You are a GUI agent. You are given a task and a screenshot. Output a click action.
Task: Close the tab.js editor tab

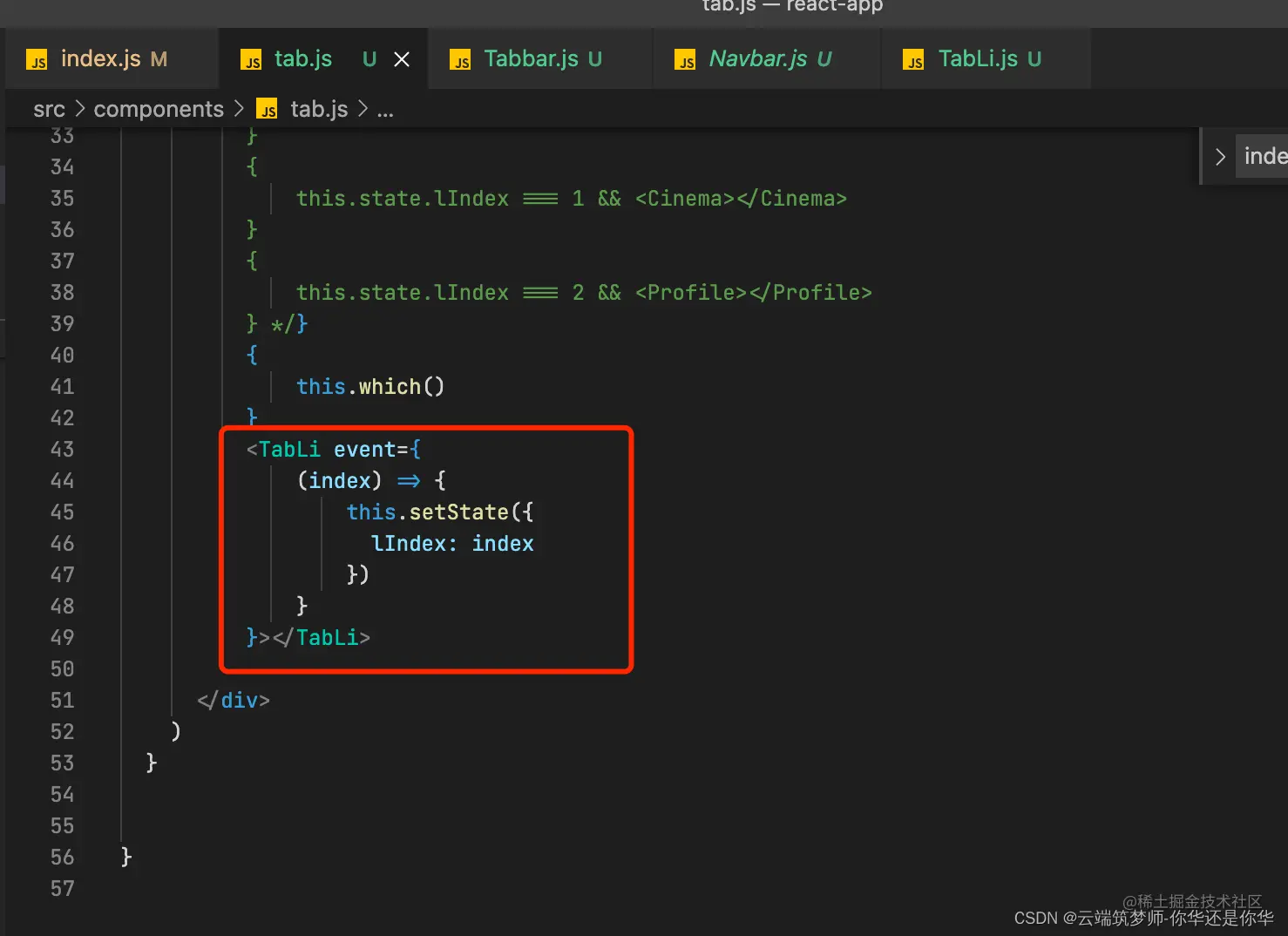[x=402, y=59]
